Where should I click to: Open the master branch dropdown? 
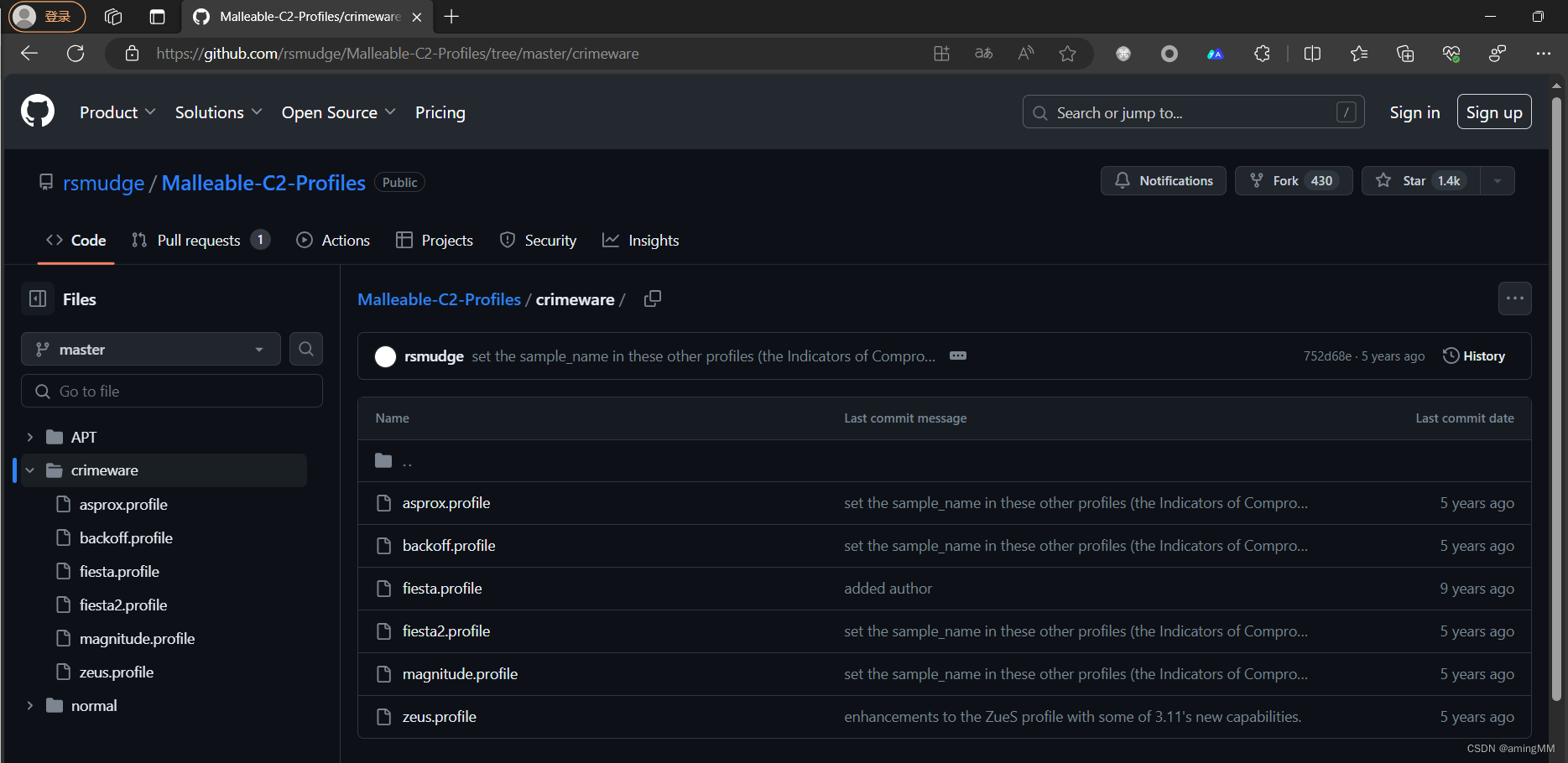151,349
